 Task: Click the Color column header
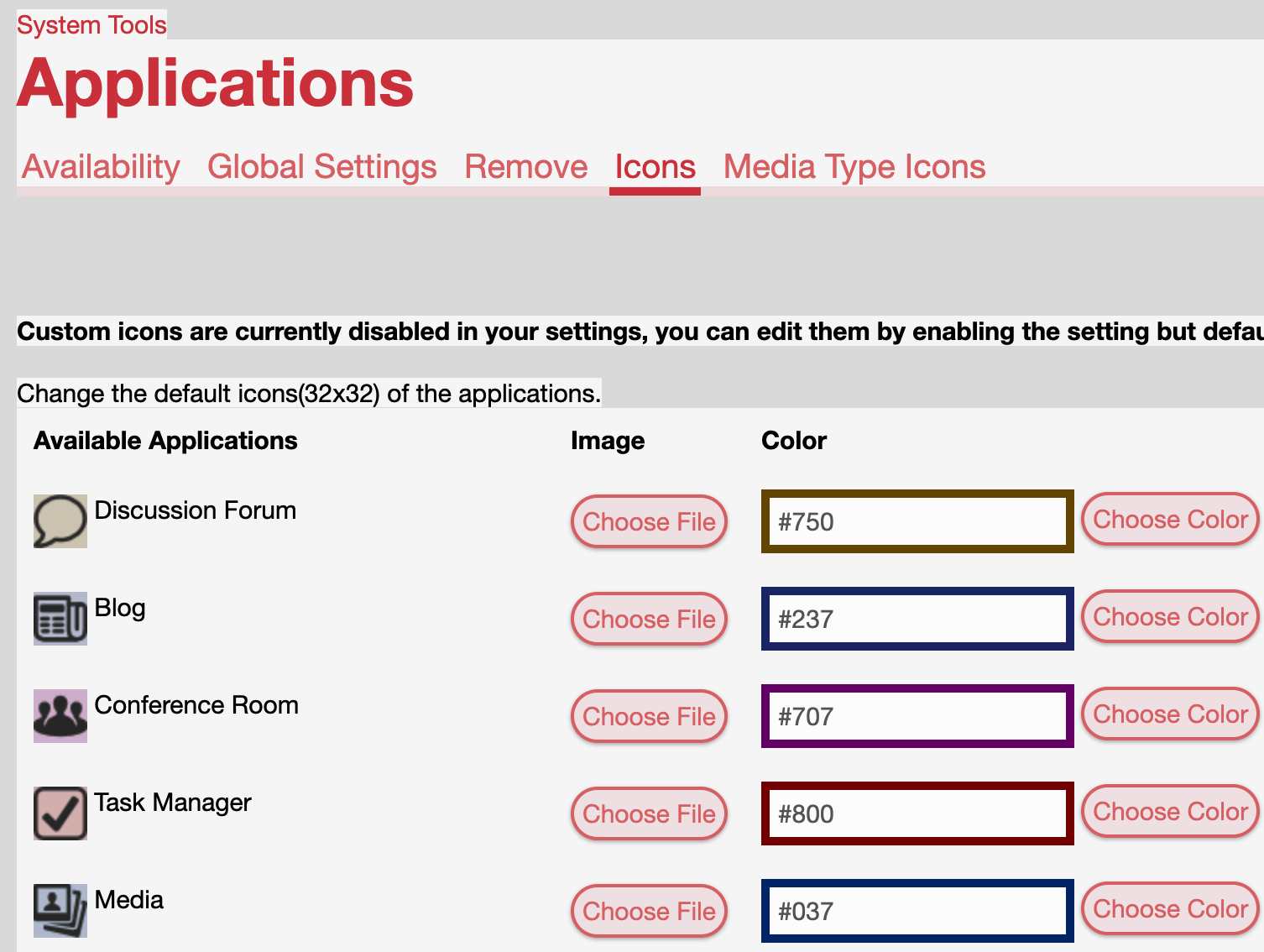[x=794, y=441]
